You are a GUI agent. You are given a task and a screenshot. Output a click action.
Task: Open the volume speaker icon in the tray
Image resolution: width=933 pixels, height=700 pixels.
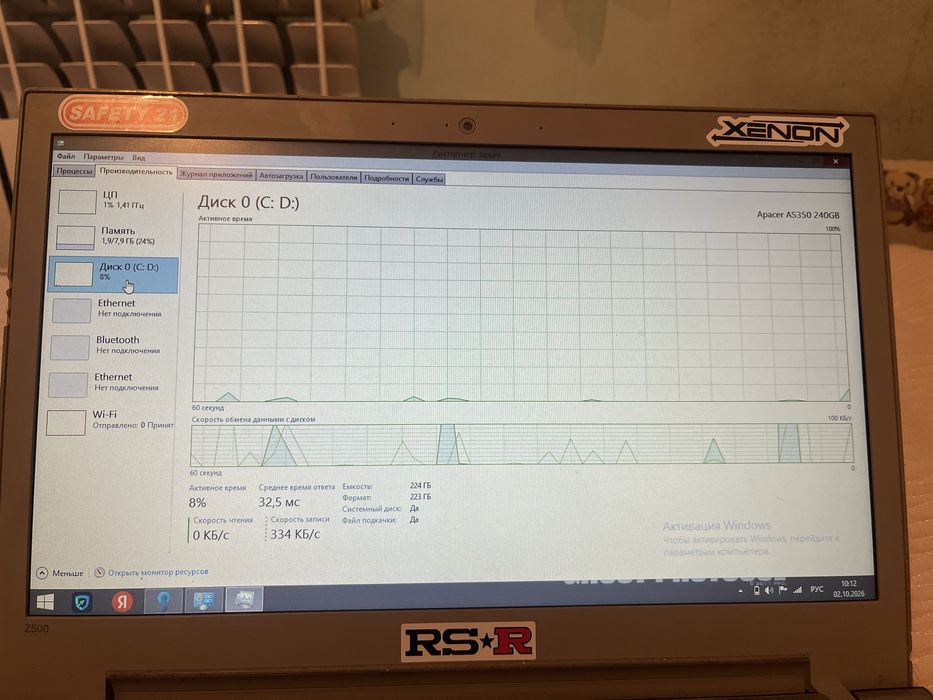click(x=769, y=590)
